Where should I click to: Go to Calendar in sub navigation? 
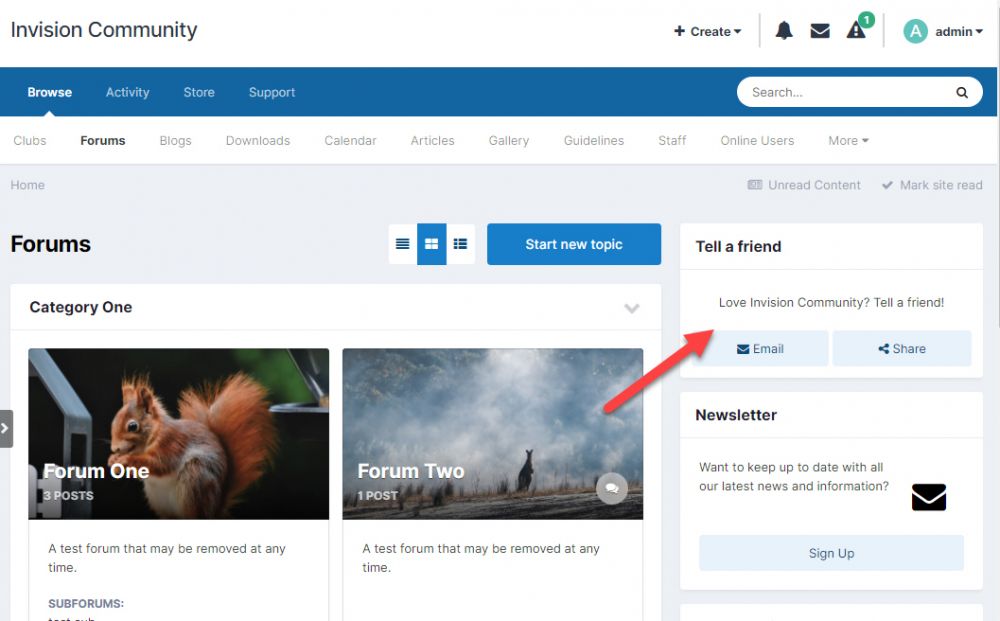click(350, 140)
